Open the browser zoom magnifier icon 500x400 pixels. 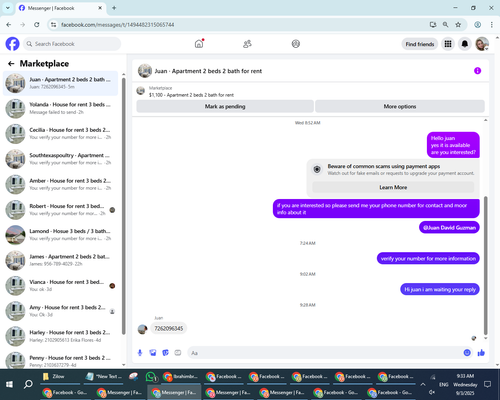click(446, 25)
